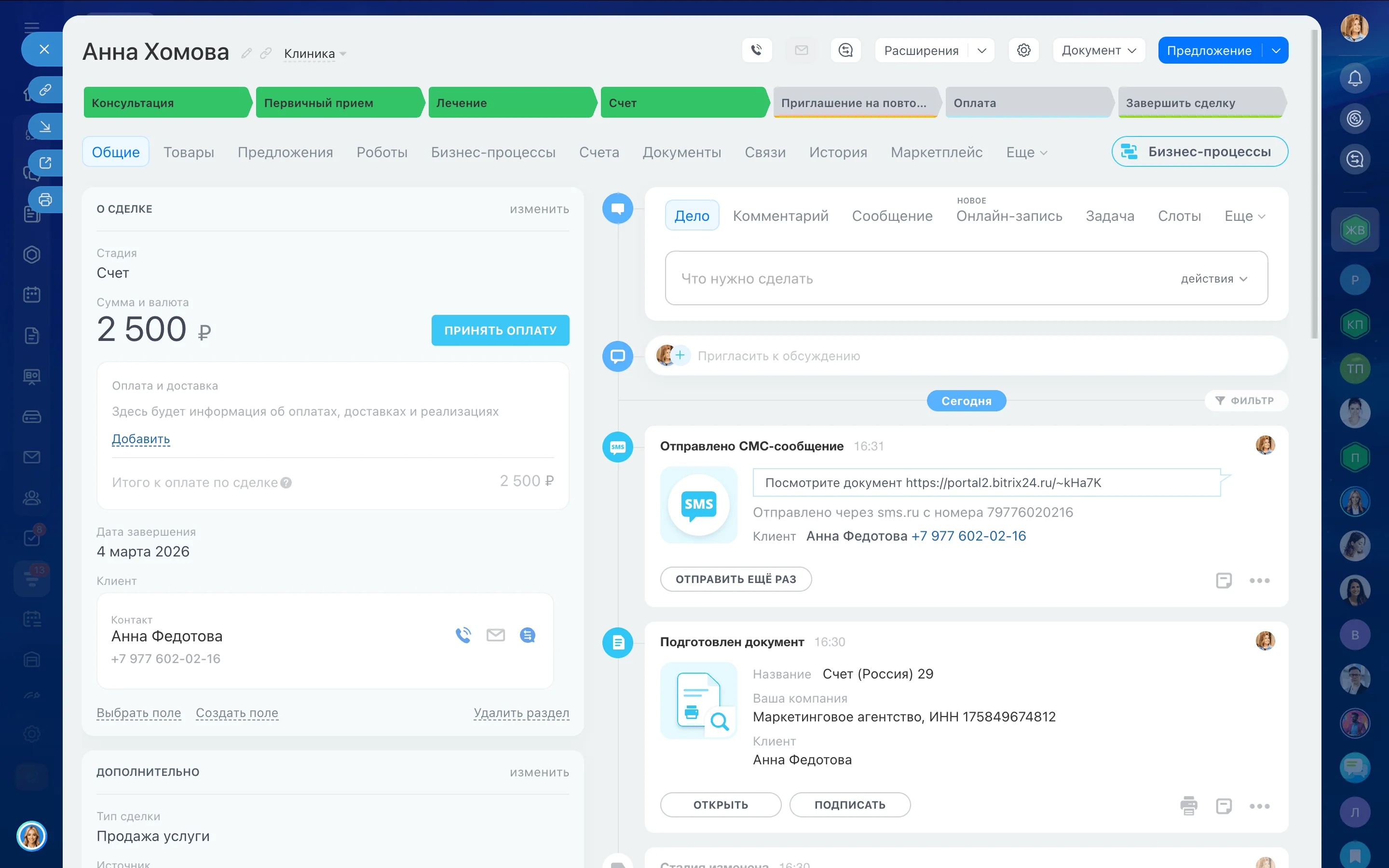
Task: Click the header email envelope button
Action: (801, 51)
